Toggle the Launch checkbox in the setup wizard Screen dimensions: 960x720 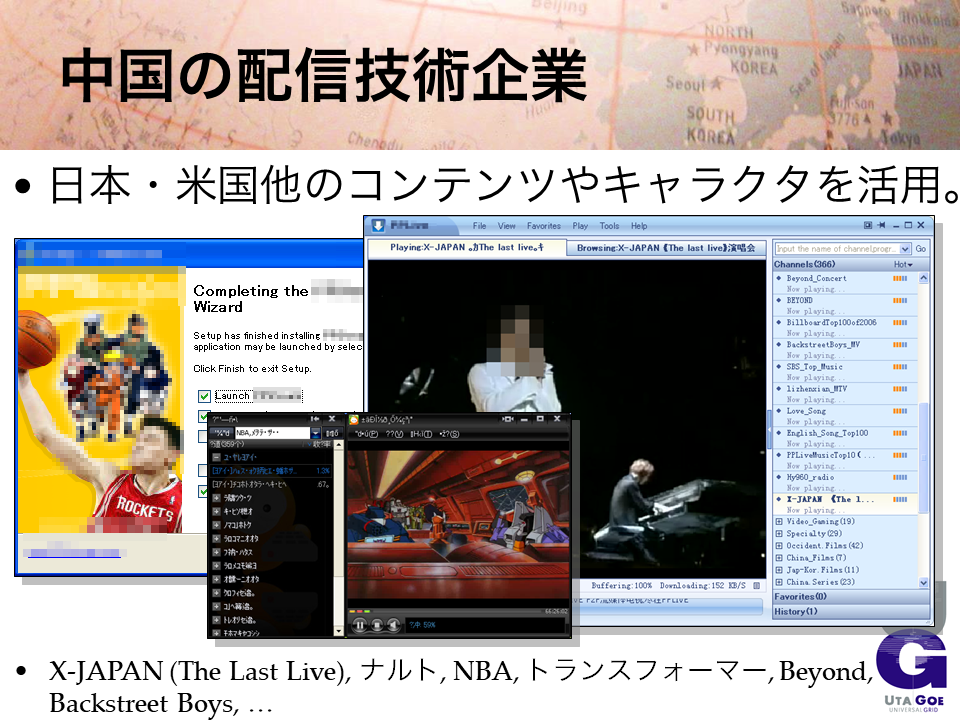pos(204,396)
